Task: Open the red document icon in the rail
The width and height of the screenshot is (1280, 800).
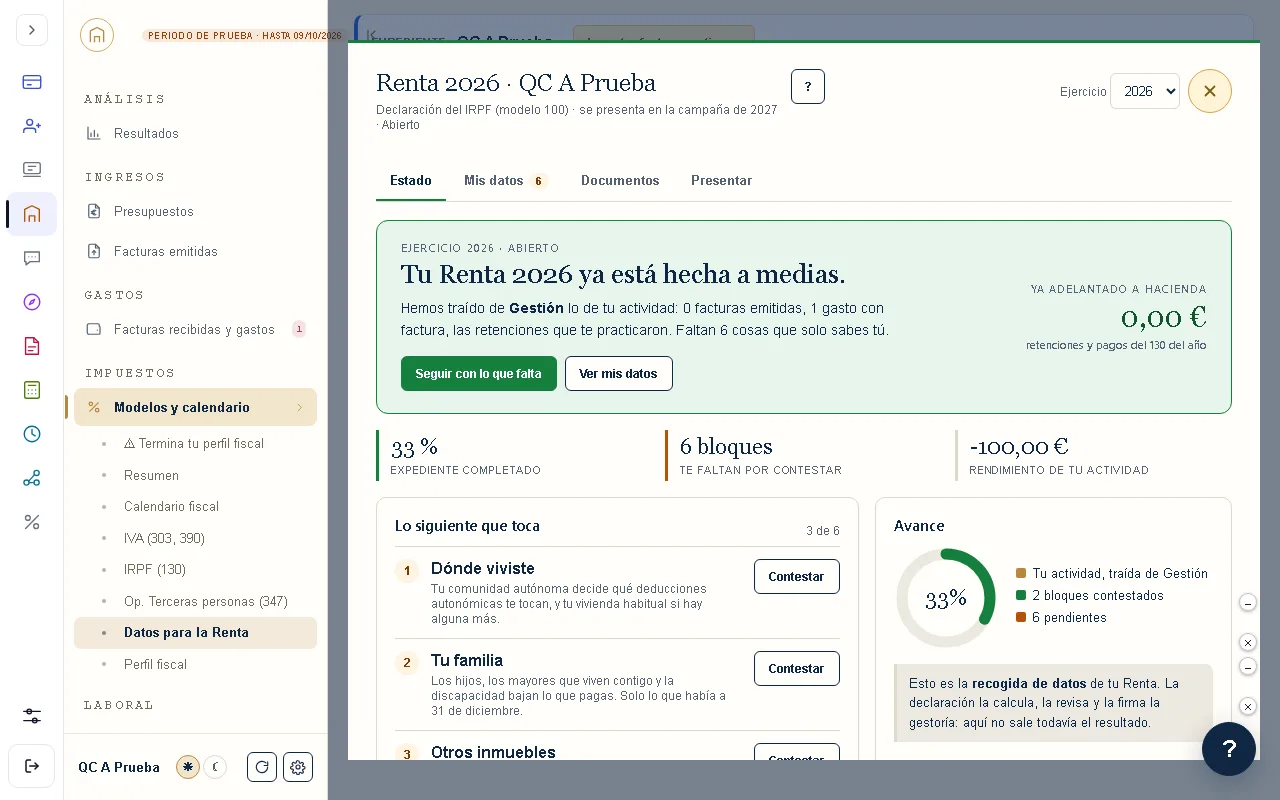Action: point(32,346)
